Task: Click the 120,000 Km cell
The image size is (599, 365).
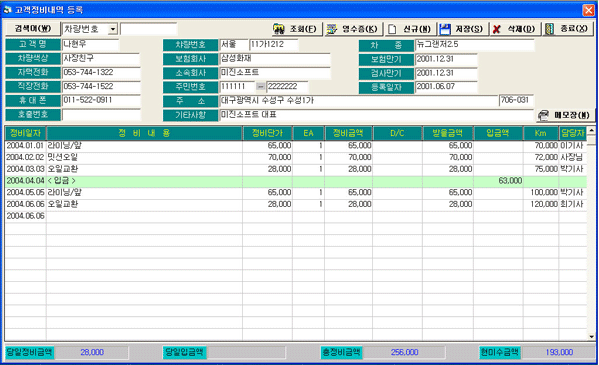Action: point(541,204)
